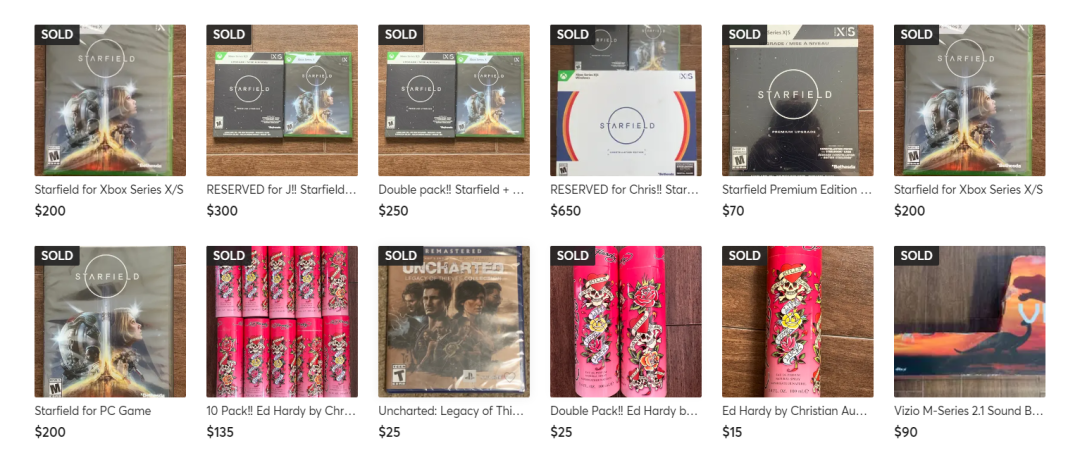Open the $650 Starfield white box photo

coord(625,100)
